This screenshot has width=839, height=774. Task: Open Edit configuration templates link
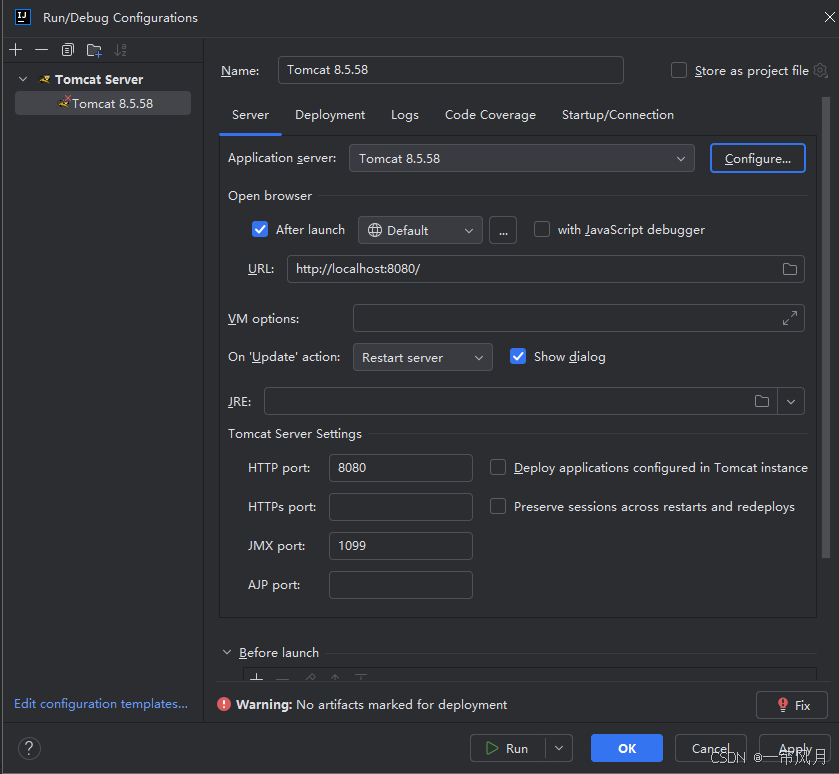pyautogui.click(x=101, y=704)
